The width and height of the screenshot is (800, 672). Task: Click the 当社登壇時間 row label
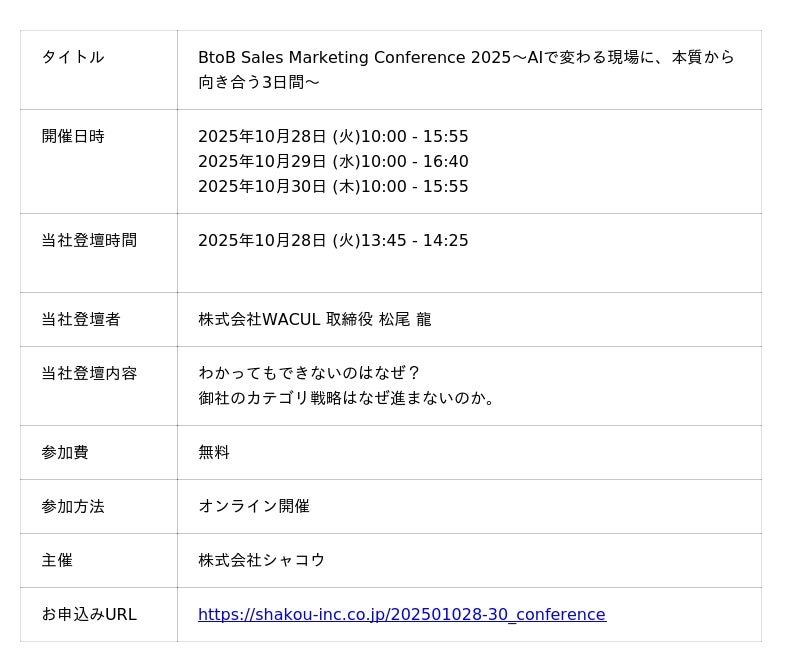[89, 240]
